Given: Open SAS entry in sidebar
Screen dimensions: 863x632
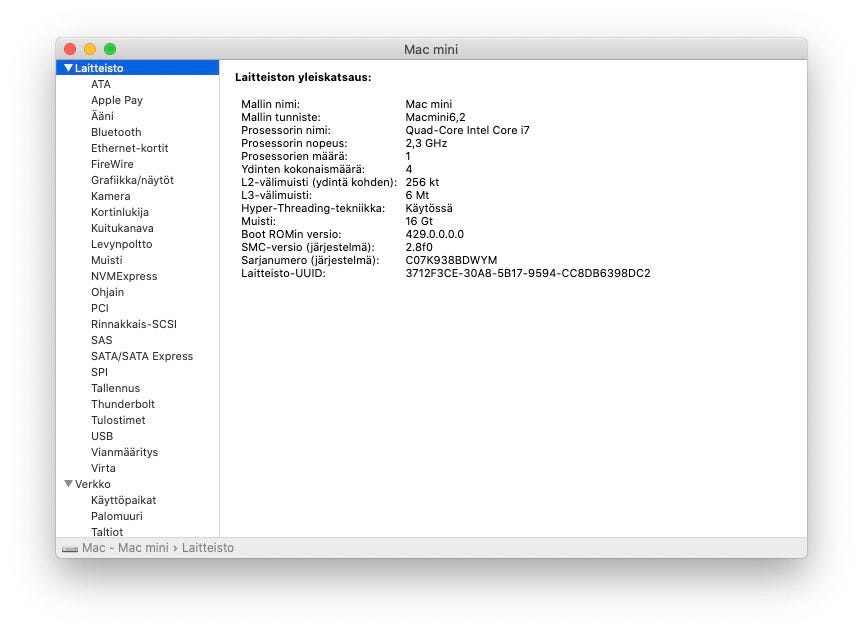Looking at the screenshot, I should 101,340.
